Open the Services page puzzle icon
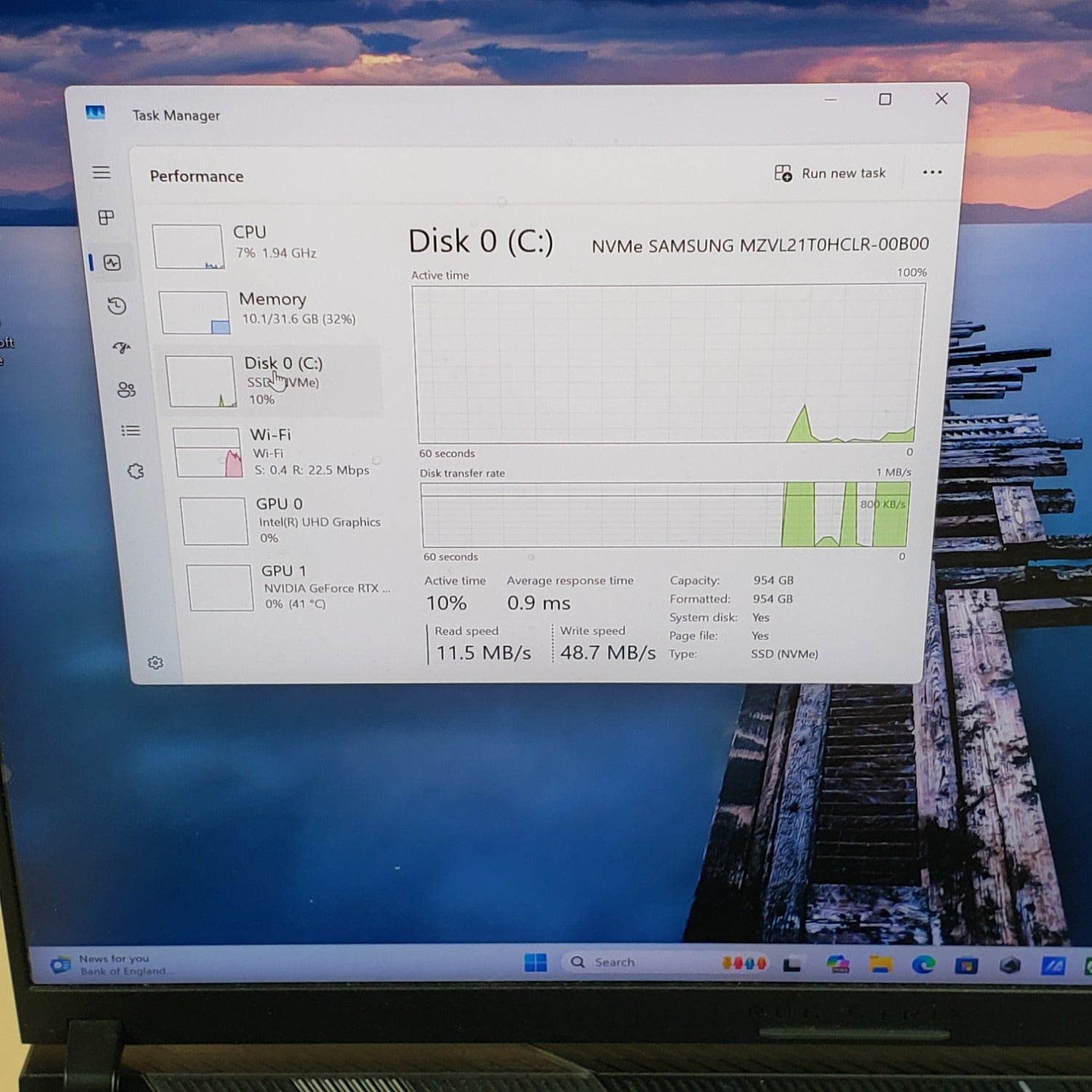This screenshot has height=1092, width=1092. pyautogui.click(x=136, y=472)
